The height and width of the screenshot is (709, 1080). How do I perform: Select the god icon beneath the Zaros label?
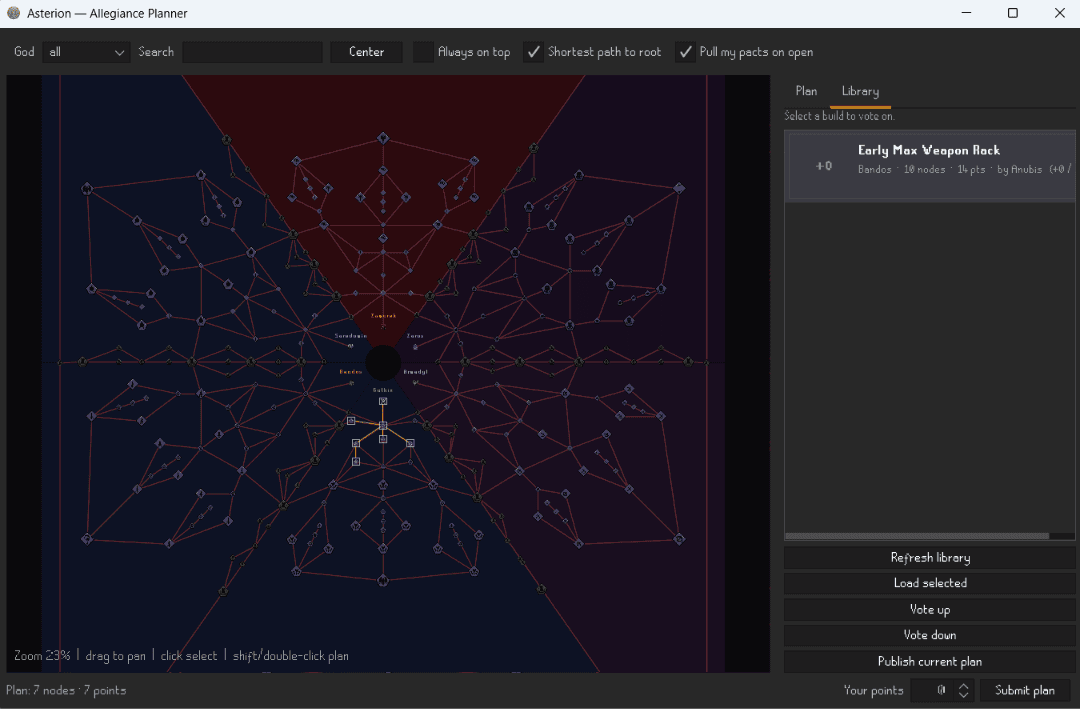pos(415,345)
